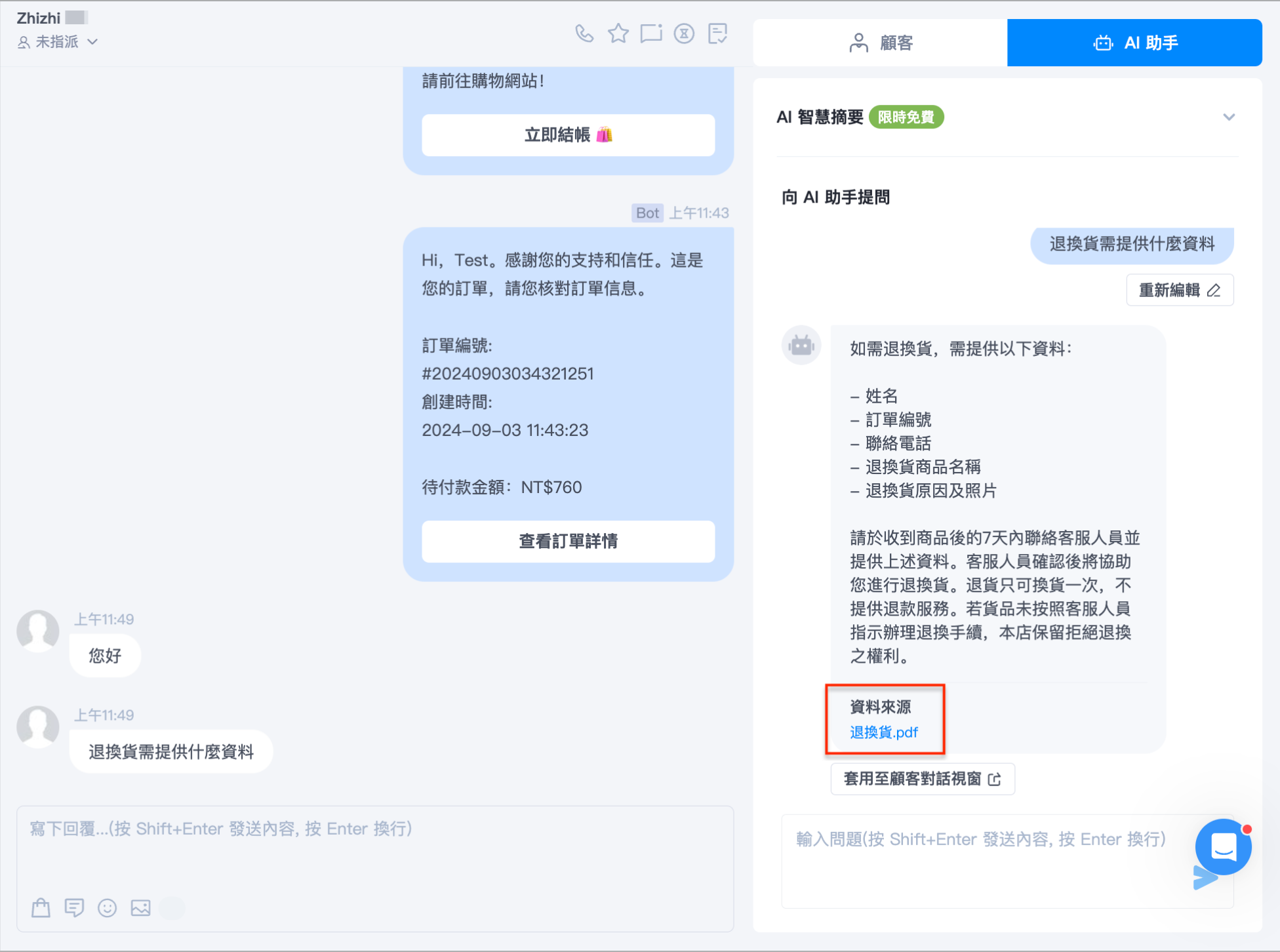Screen dimensions: 1280x952
Task: Click the Bot label tag
Action: pos(647,213)
